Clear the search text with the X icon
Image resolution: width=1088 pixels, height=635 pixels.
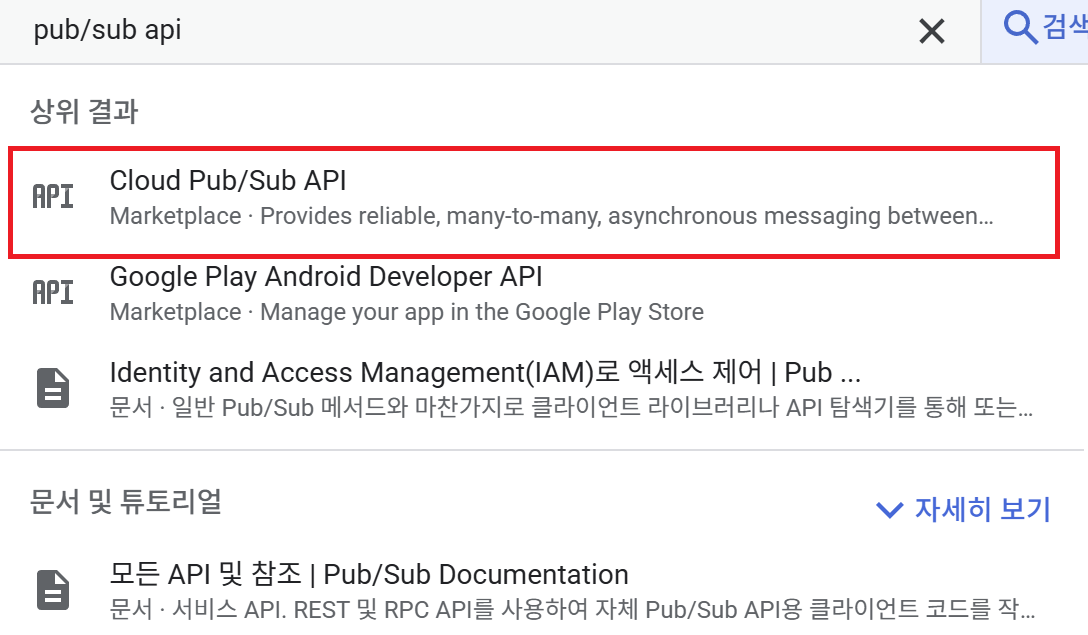(931, 31)
